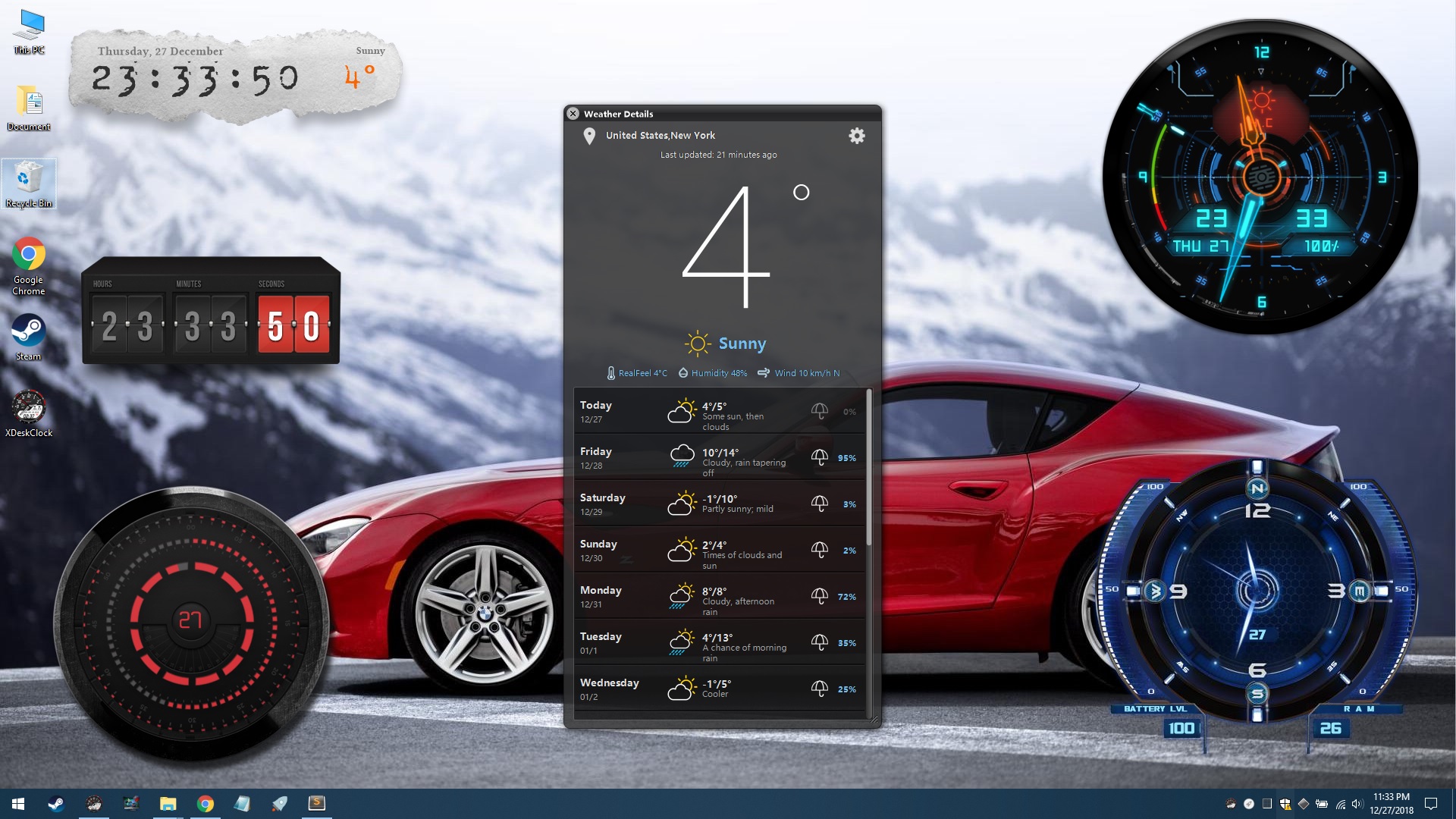Open File Explorer from the taskbar
Viewport: 1456px width, 819px height.
(x=168, y=803)
